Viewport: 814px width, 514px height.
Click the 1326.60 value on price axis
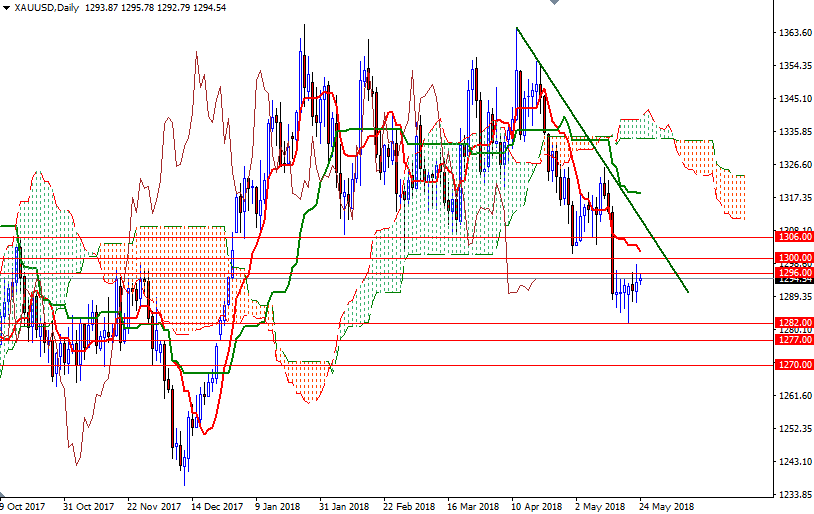794,164
